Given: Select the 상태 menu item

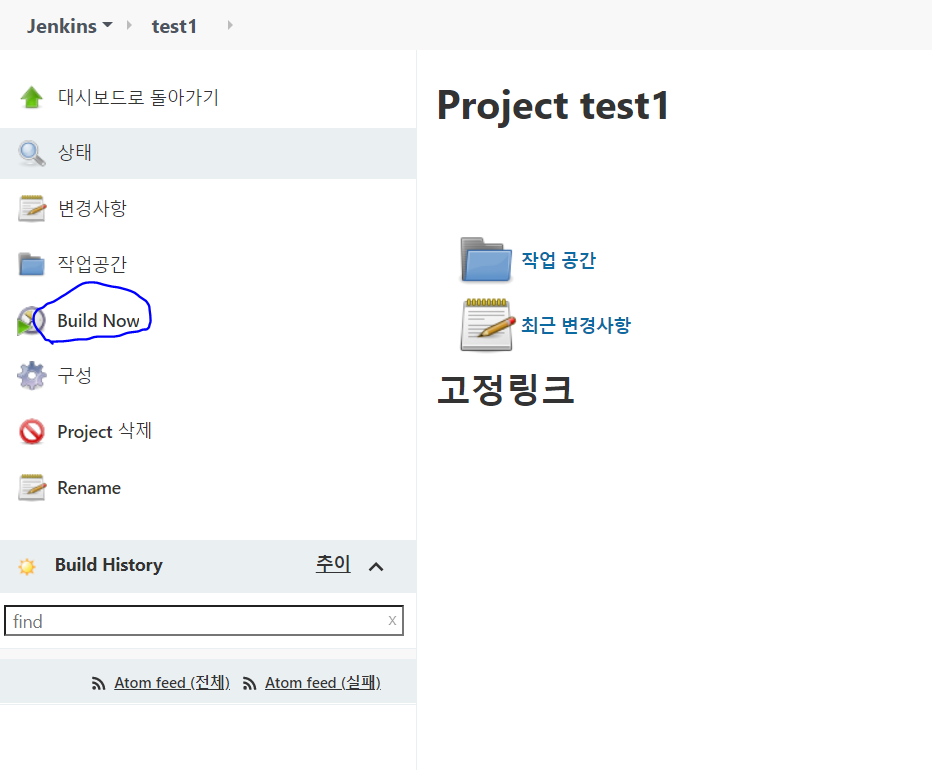Looking at the screenshot, I should (74, 153).
